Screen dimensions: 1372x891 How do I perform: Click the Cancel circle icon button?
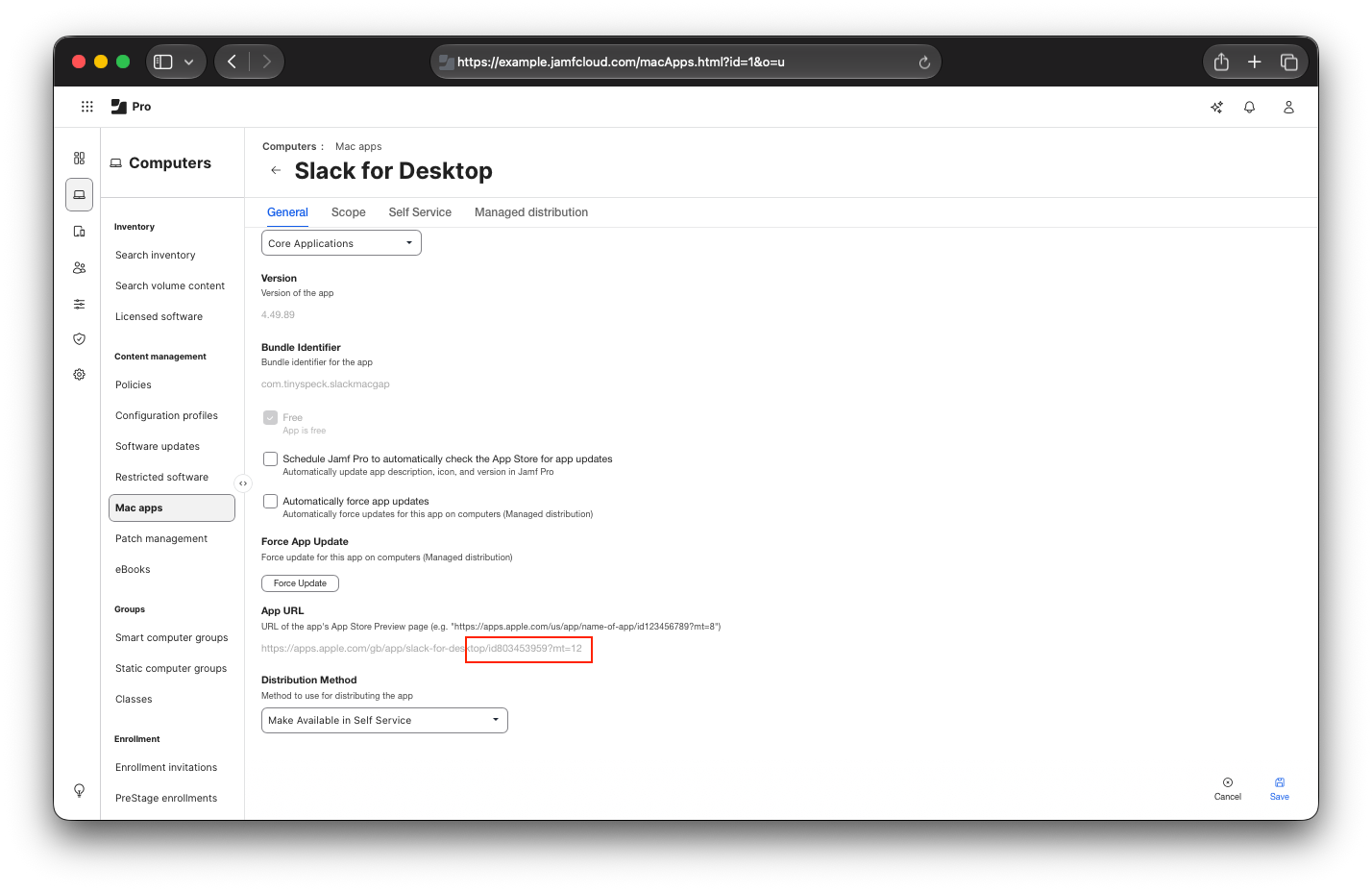[1228, 788]
